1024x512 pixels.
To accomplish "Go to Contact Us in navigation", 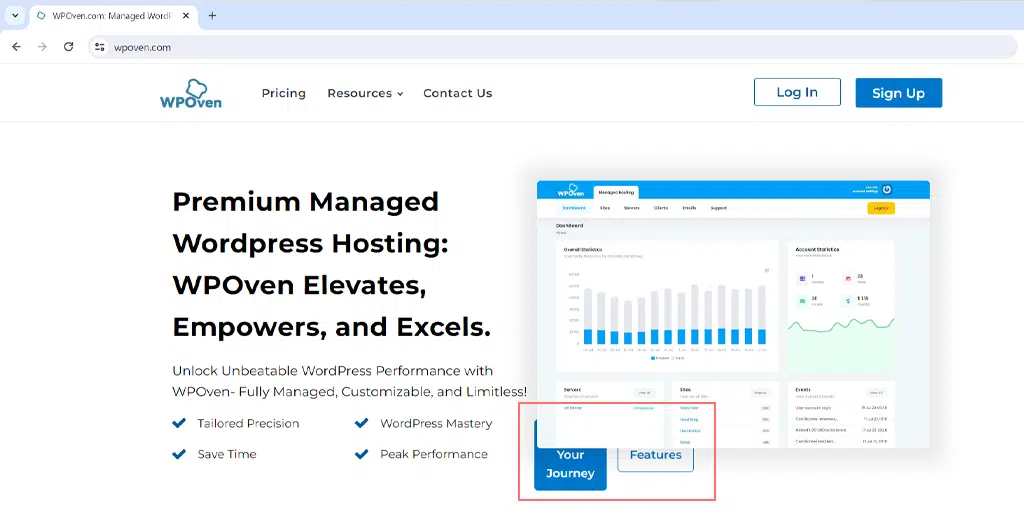I will coord(457,93).
